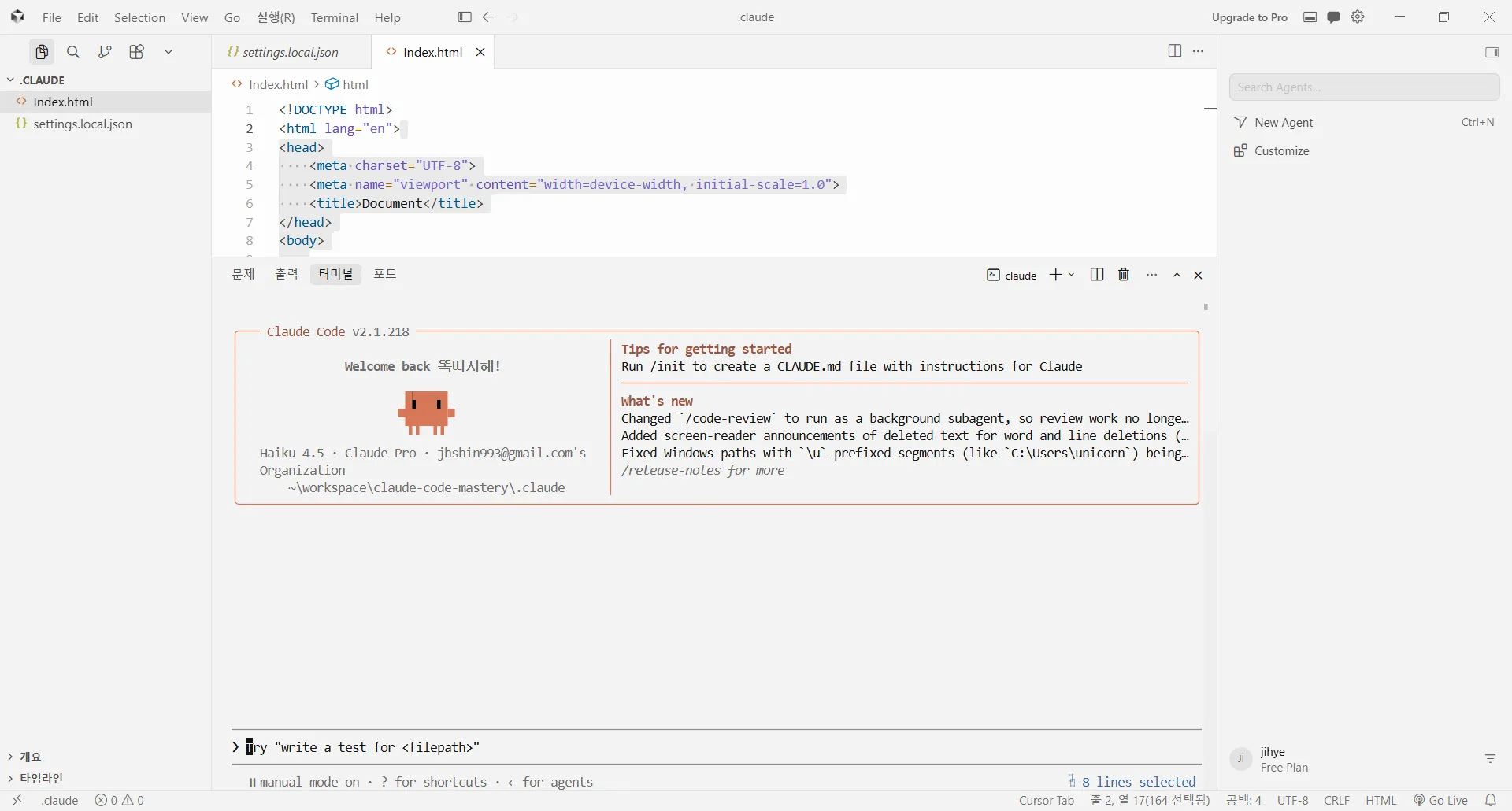Click Upgrade to Pro
1512x811 pixels.
tap(1250, 17)
